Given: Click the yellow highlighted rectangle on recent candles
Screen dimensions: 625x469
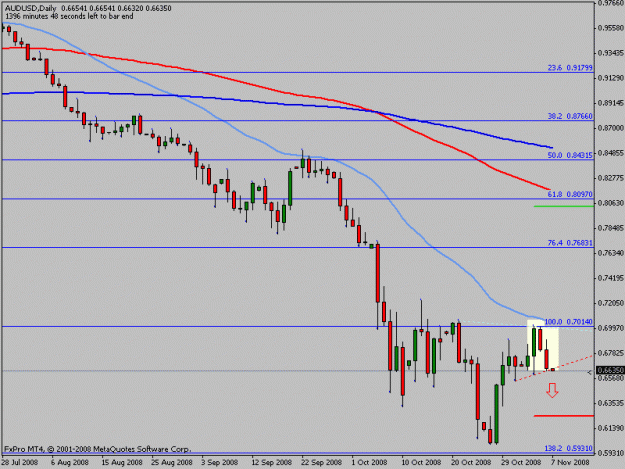Looking at the screenshot, I should pos(543,345).
